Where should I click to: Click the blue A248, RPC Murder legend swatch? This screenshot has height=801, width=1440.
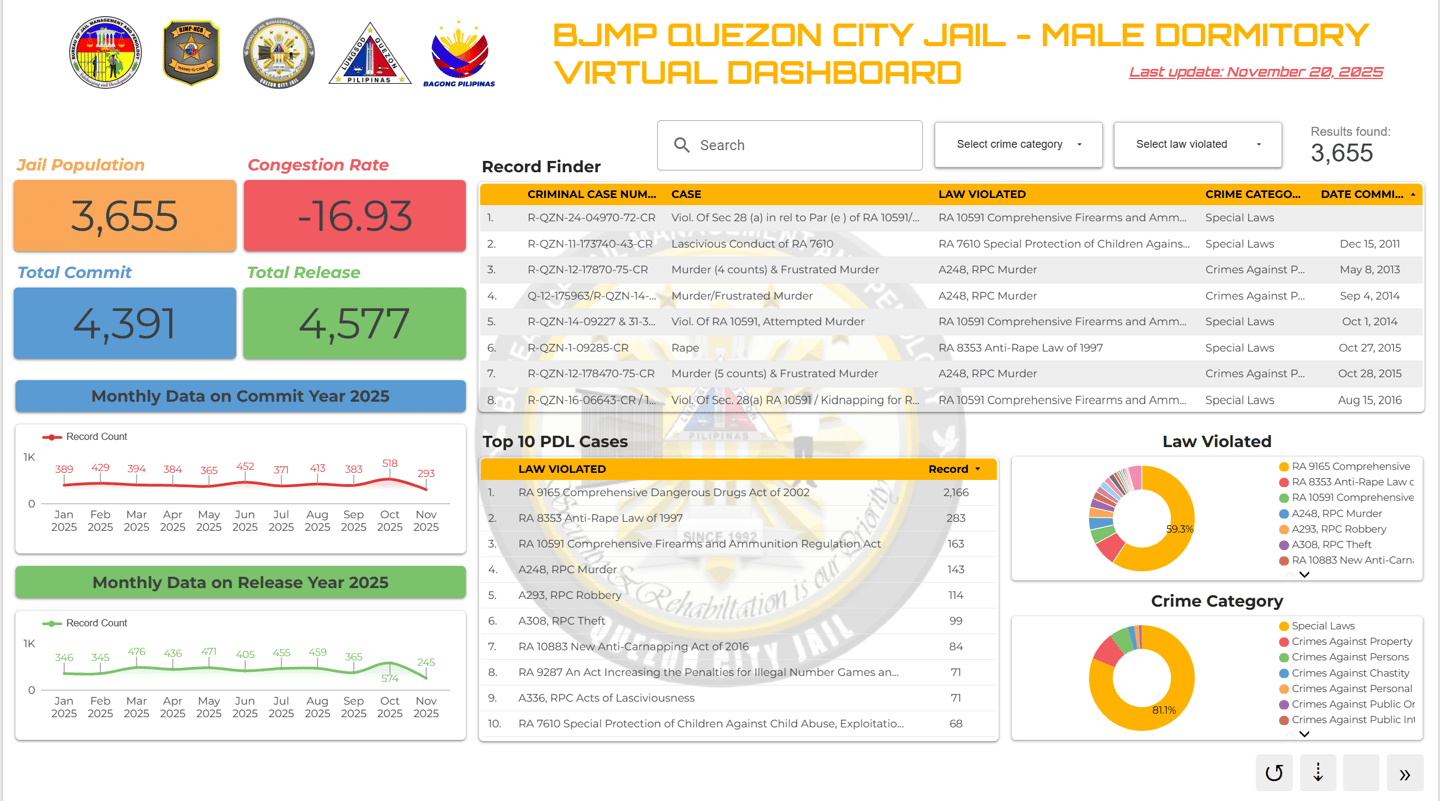tap(1284, 514)
